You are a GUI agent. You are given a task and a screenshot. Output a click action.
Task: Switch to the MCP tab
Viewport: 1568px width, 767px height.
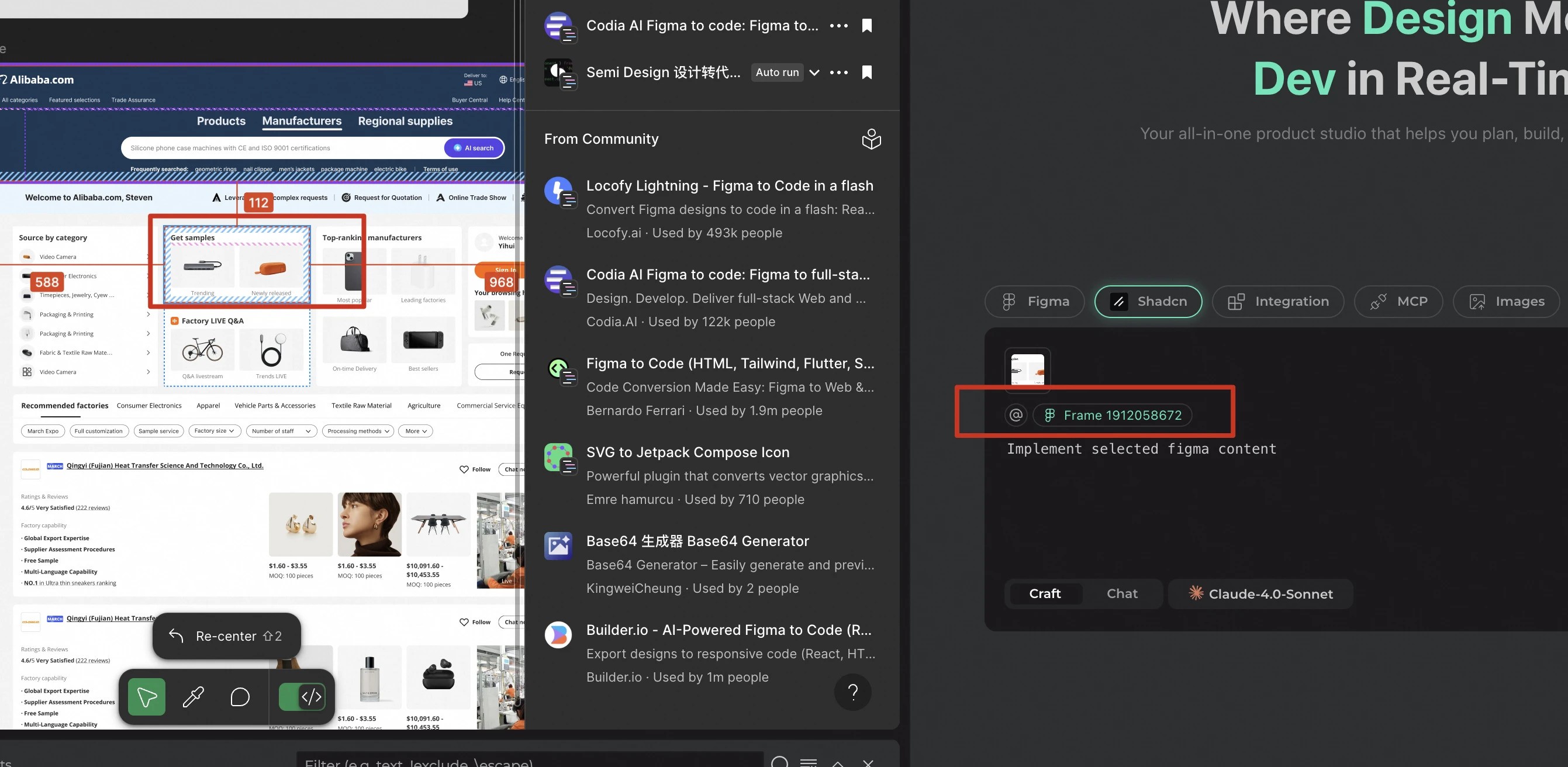[x=1398, y=301]
